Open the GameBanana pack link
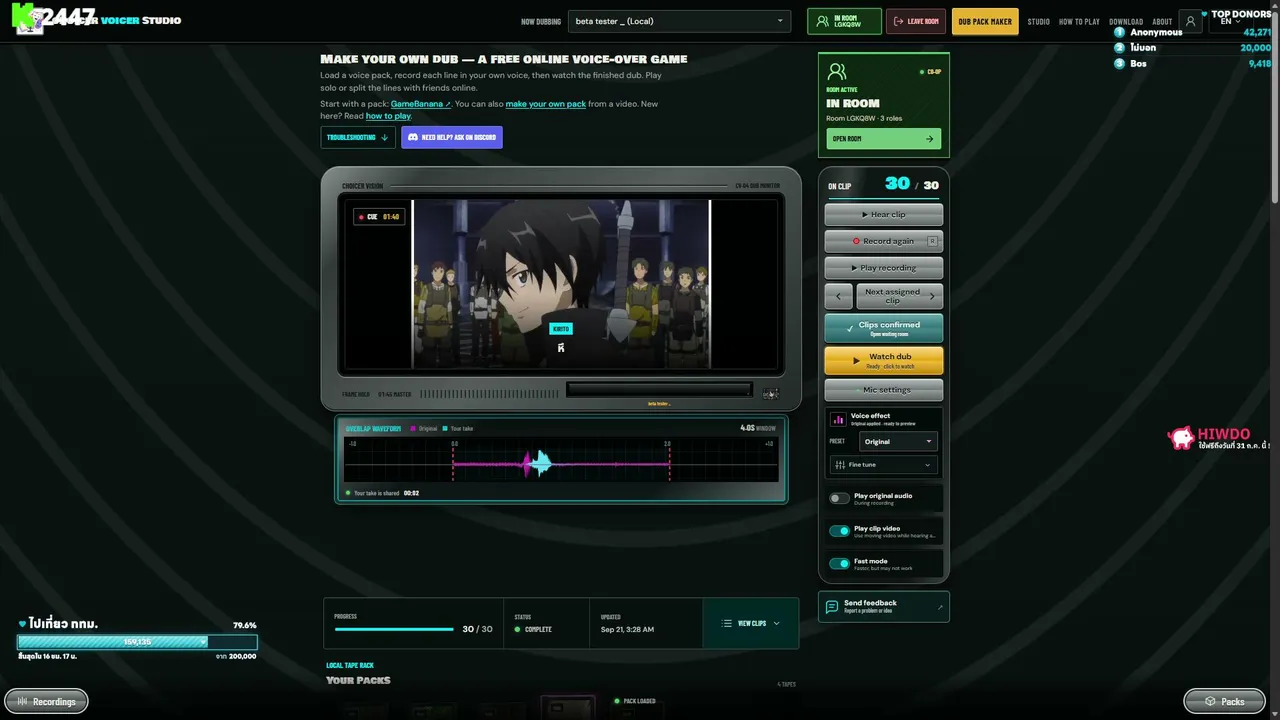The image size is (1280, 720). point(421,104)
